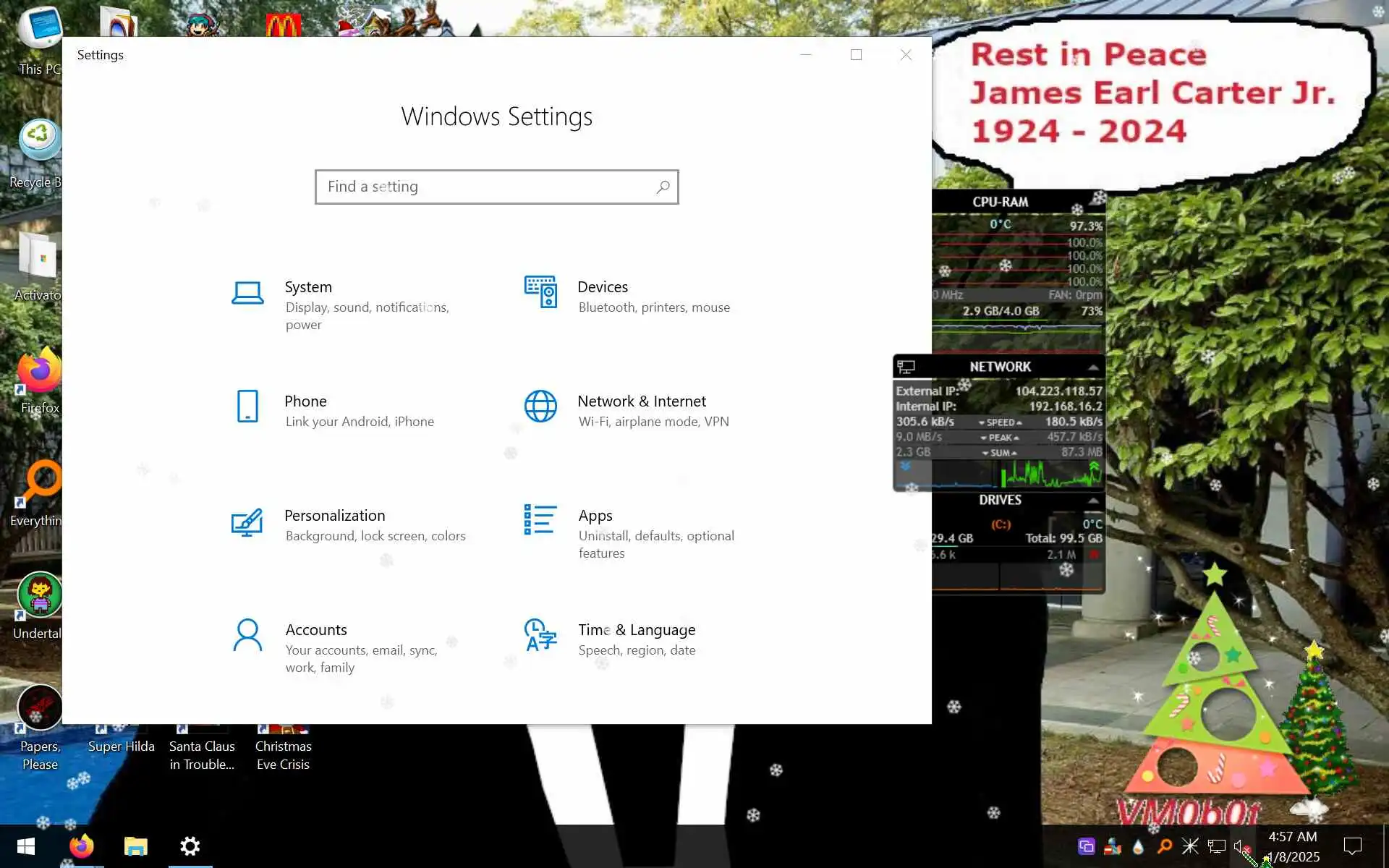Click the Network & Internet heading text
The height and width of the screenshot is (868, 1389).
coord(641,401)
